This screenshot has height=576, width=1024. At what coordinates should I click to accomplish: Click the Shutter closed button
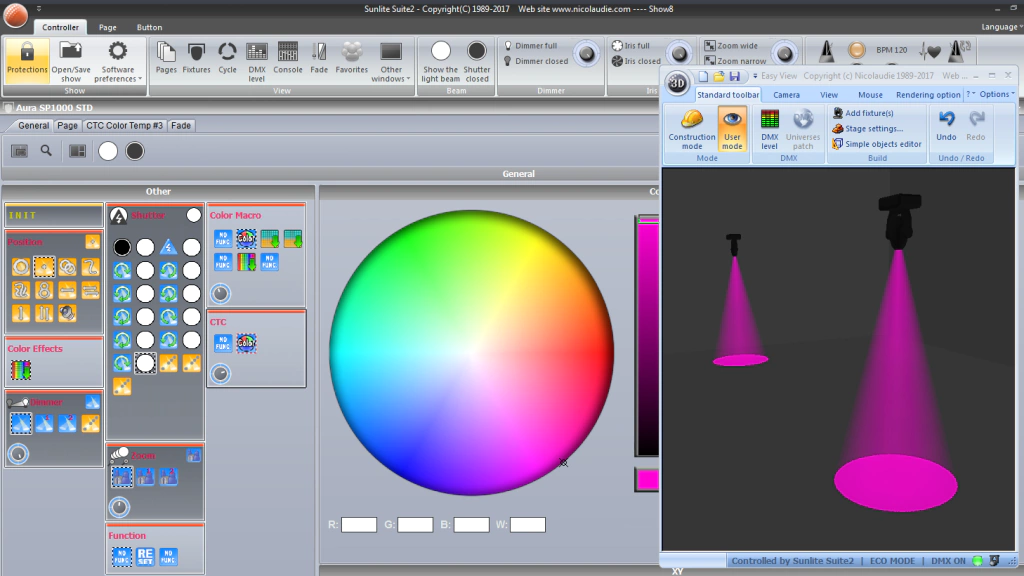pos(477,61)
